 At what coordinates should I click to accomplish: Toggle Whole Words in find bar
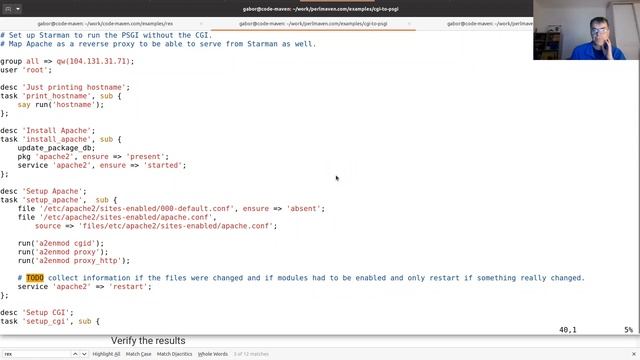coord(213,354)
